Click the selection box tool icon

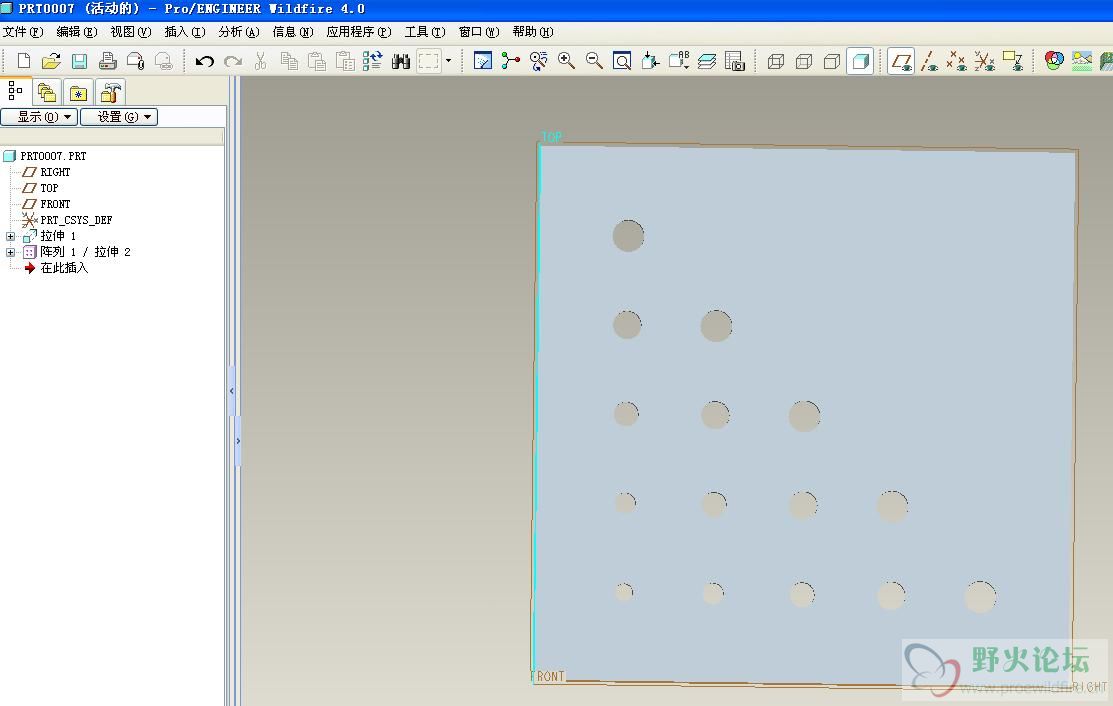pos(429,61)
